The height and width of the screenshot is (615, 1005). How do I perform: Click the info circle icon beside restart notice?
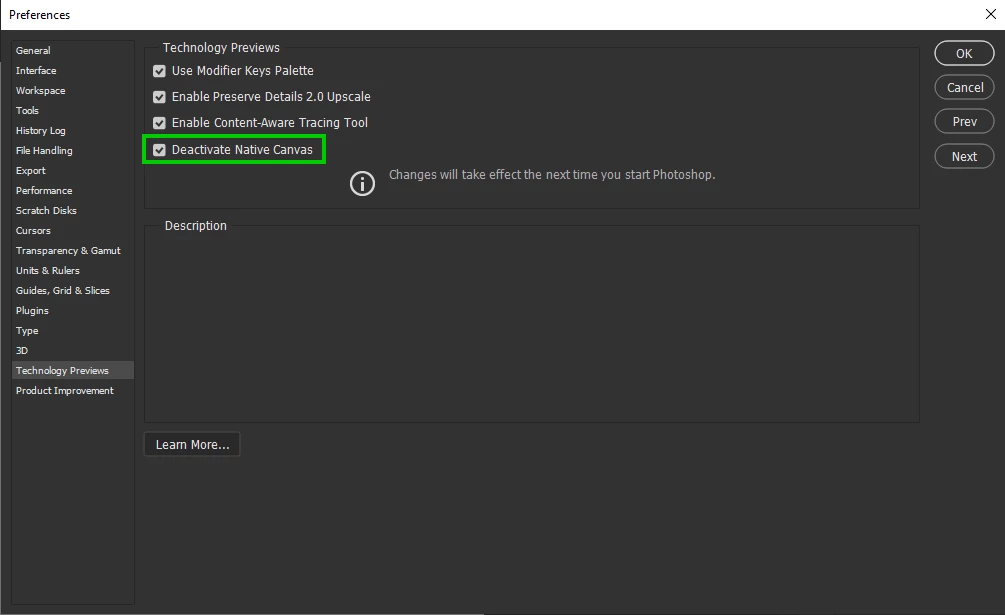(362, 184)
